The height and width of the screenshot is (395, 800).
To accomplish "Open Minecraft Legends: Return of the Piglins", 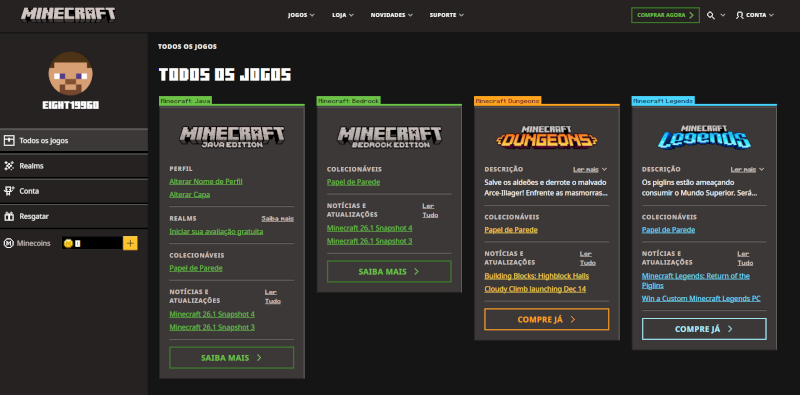I will click(696, 281).
